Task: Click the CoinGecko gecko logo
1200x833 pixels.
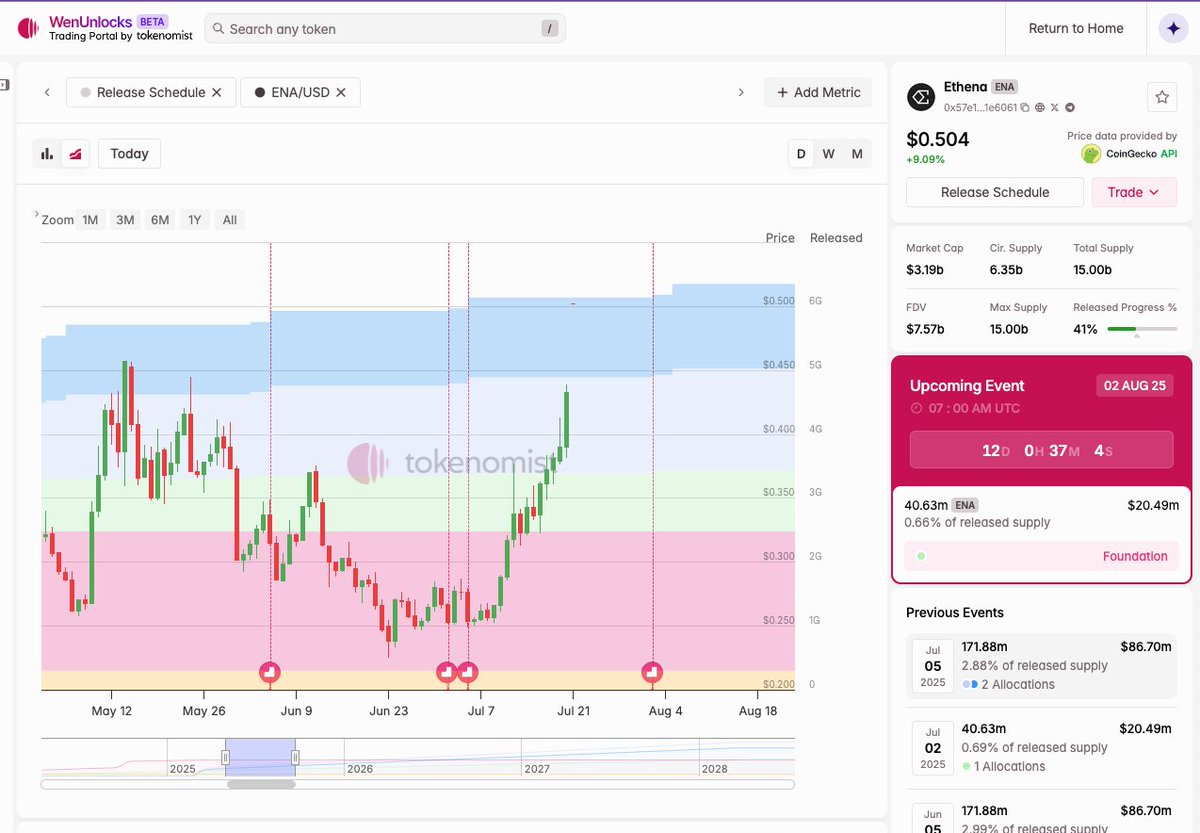Action: [x=1091, y=154]
